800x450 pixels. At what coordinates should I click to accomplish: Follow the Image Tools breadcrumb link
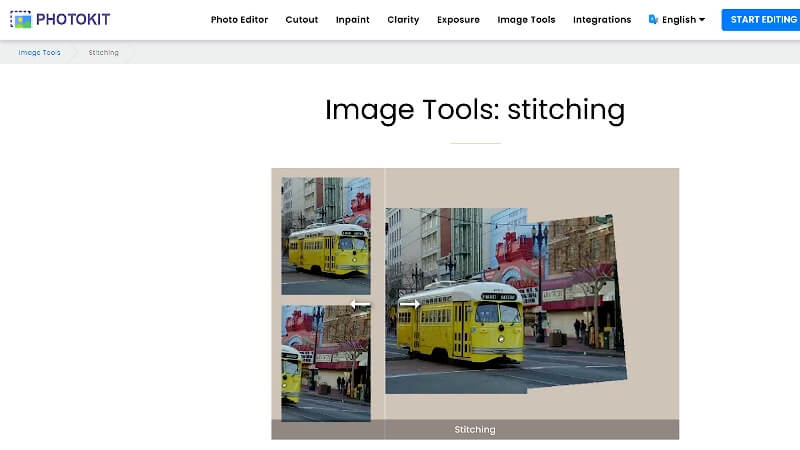coord(39,53)
